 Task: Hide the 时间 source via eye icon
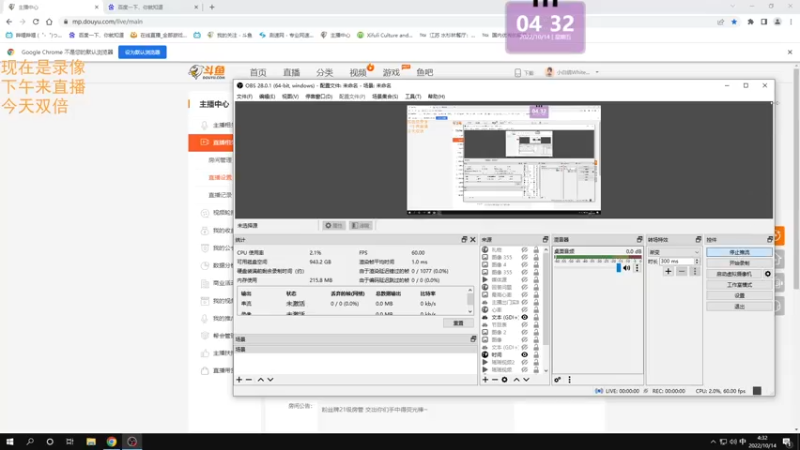click(524, 355)
